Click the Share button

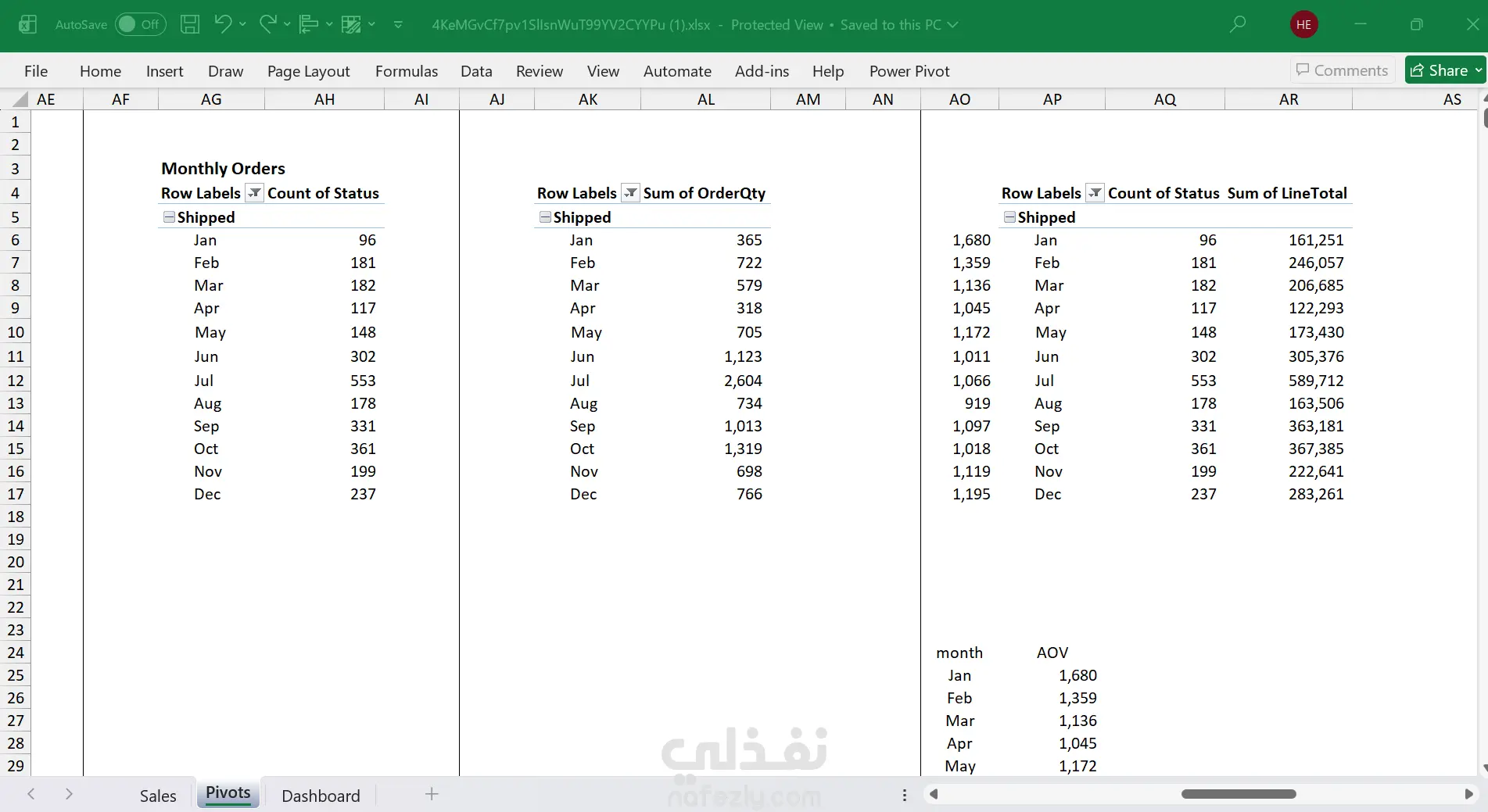click(1445, 70)
